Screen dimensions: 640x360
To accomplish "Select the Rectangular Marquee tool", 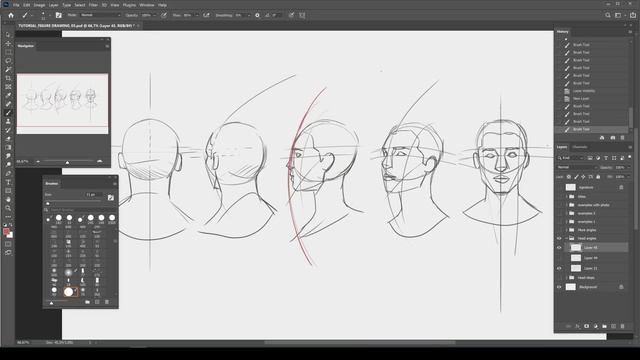I will [x=8, y=52].
